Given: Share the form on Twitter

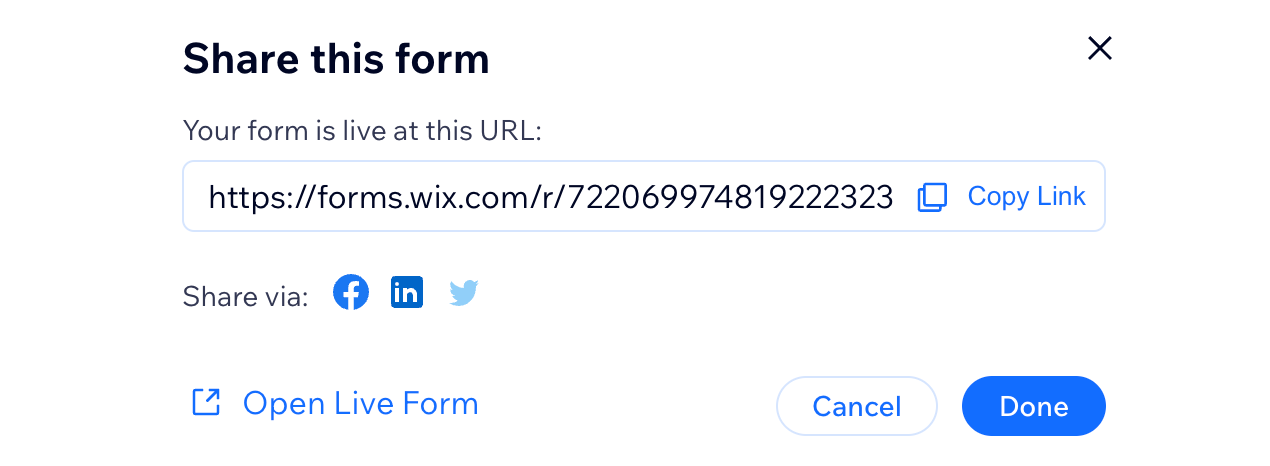Looking at the screenshot, I should [463, 293].
